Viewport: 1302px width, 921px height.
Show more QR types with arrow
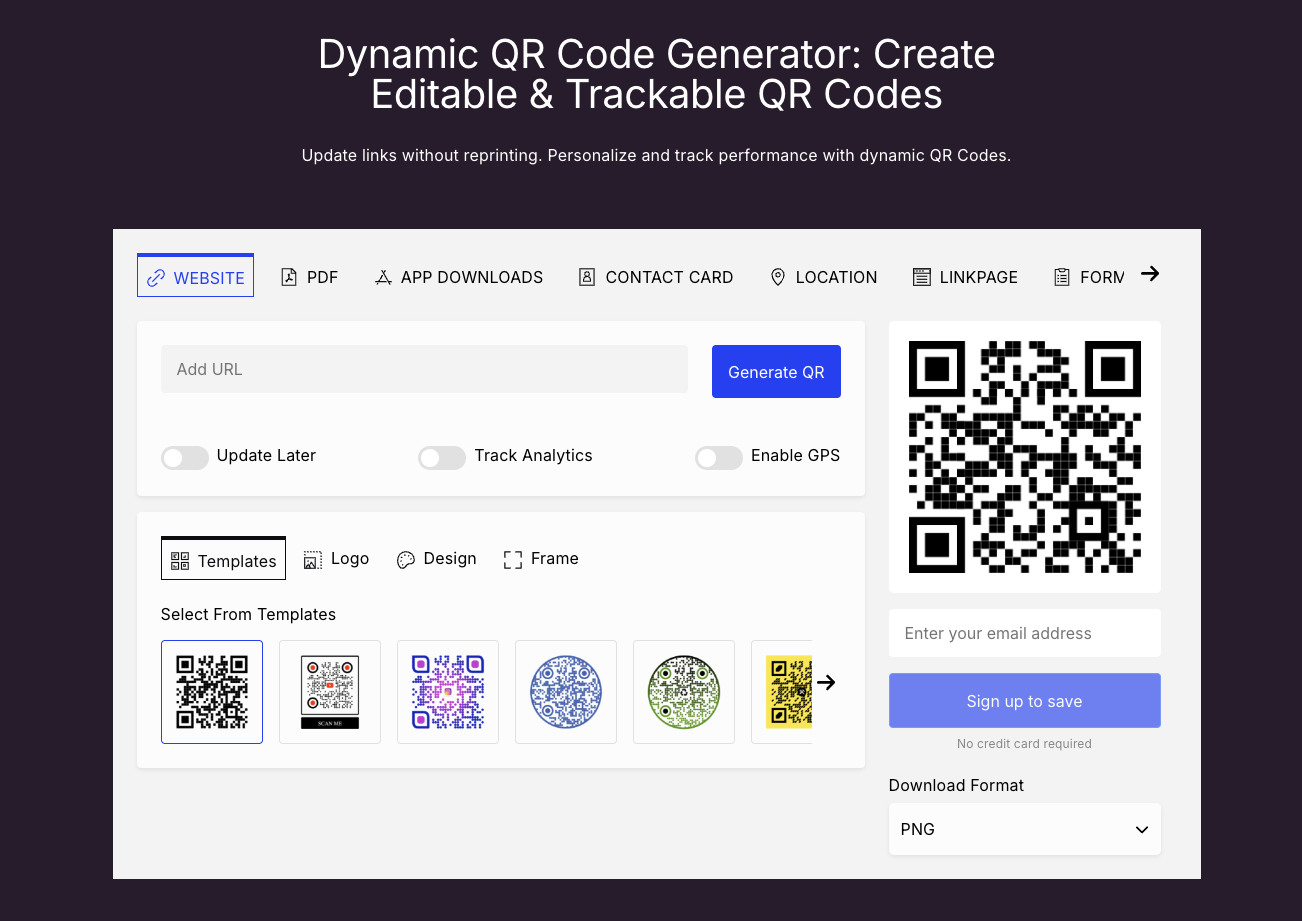pos(1150,274)
